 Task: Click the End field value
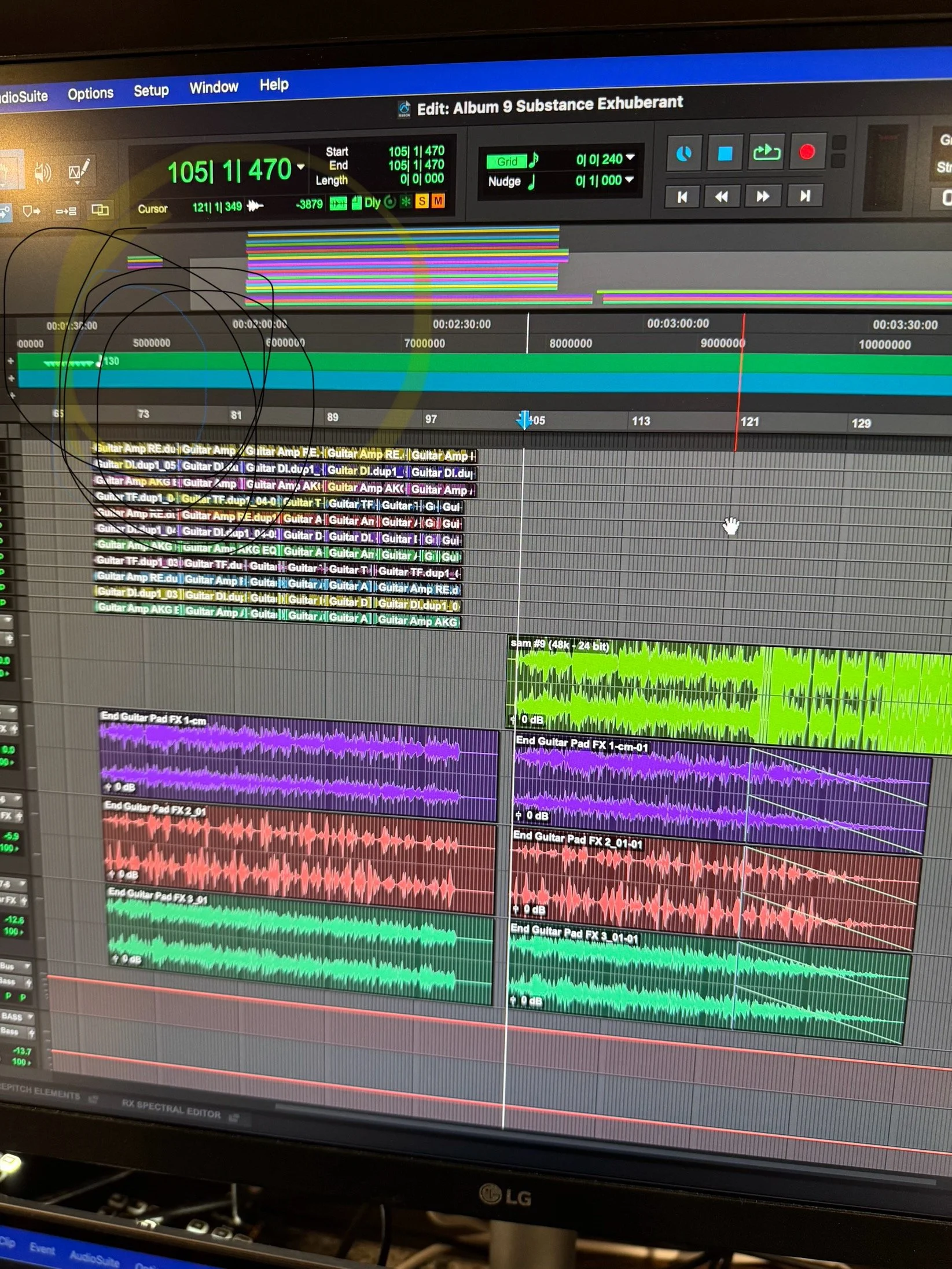416,165
